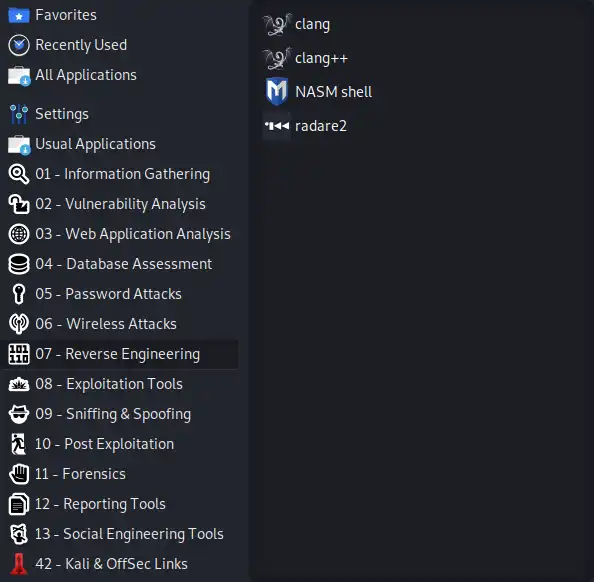Select 04 - Database Assessment category

coord(120,264)
